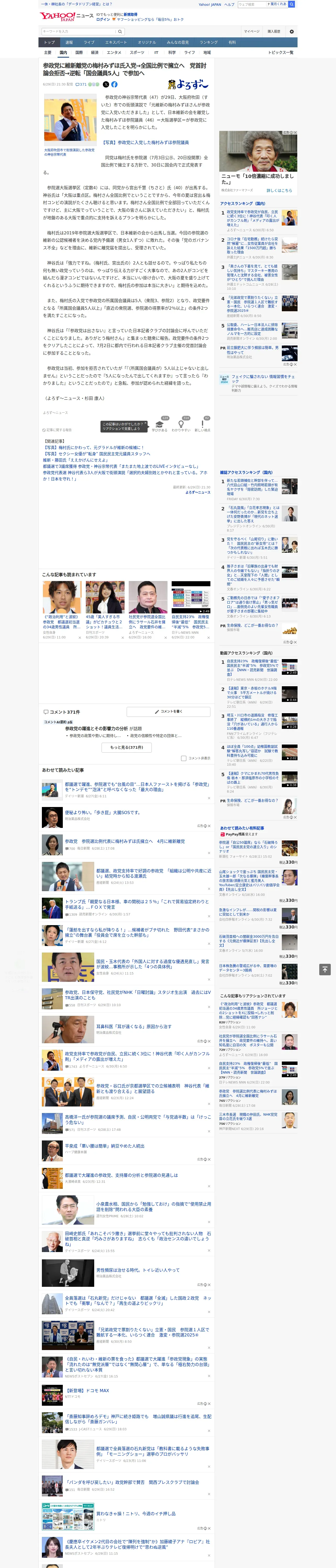Open the エンタメ category tab
The height and width of the screenshot is (1568, 336).
click(x=114, y=53)
